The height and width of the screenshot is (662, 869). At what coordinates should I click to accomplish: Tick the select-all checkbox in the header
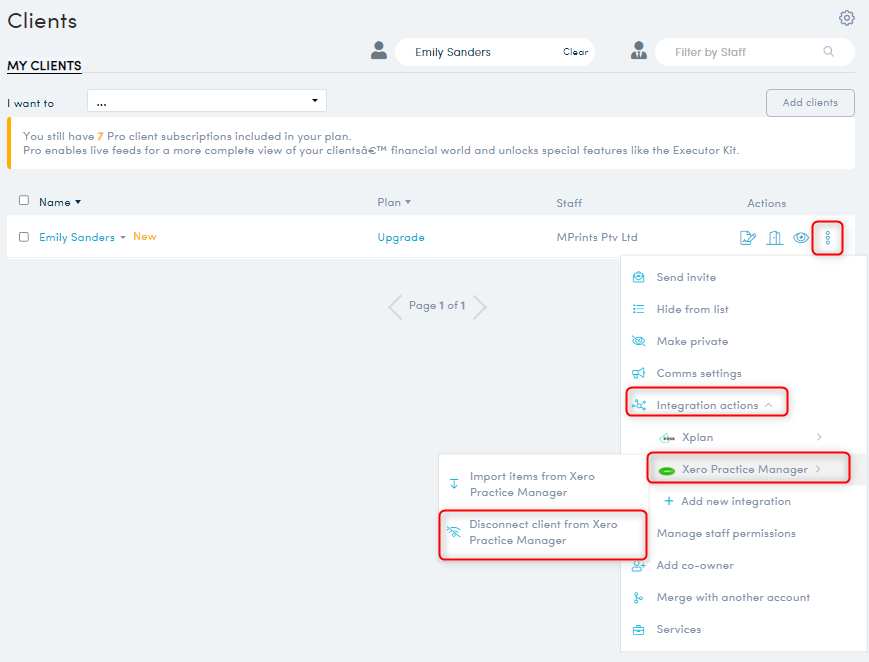click(x=24, y=200)
